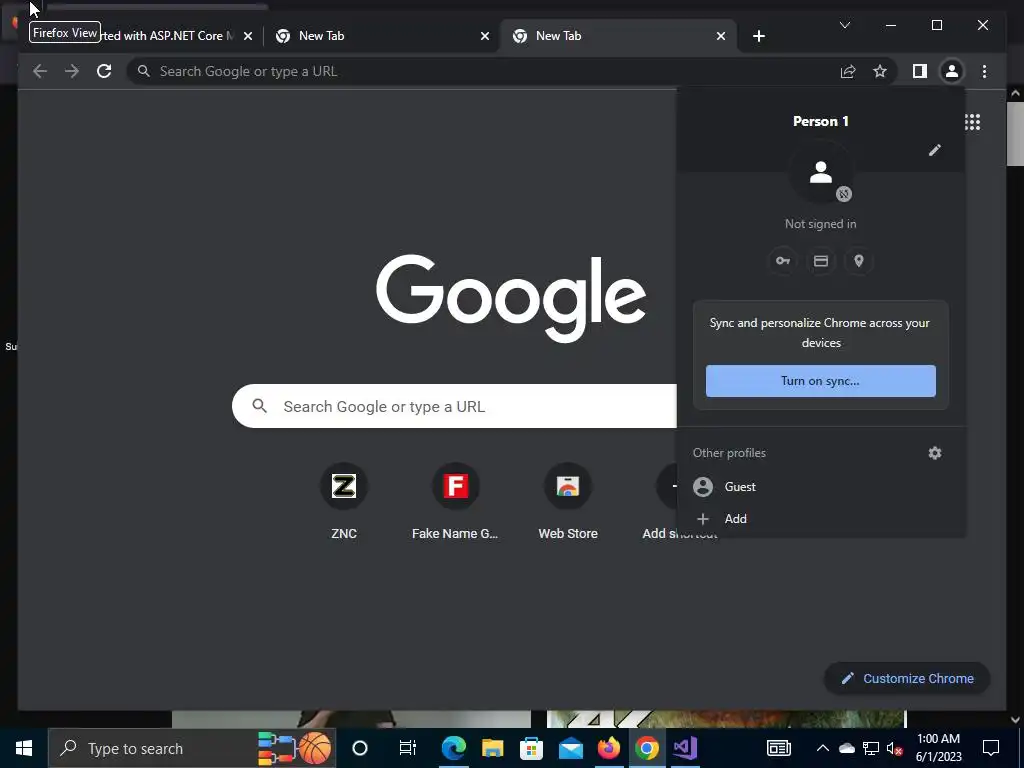Add a new Chrome profile
Image resolution: width=1024 pixels, height=768 pixels.
(x=821, y=519)
